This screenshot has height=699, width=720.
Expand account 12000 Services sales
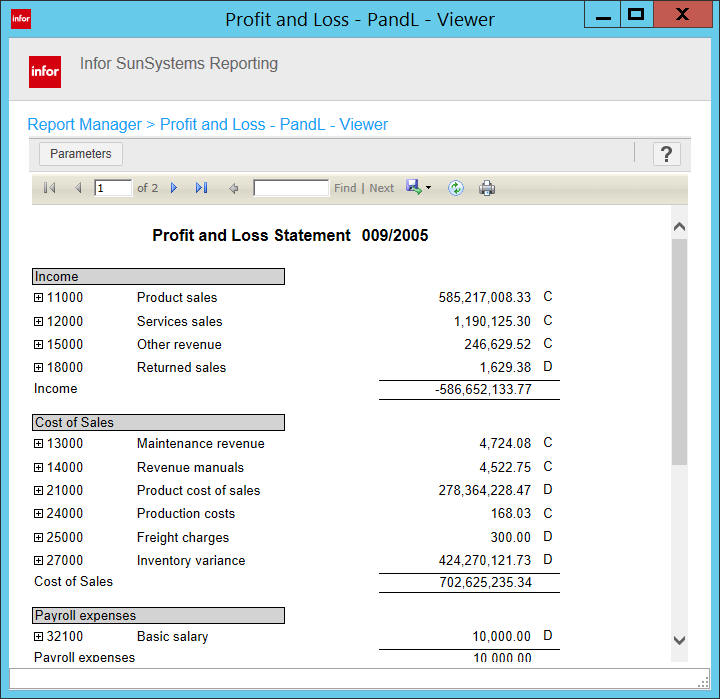pos(39,321)
